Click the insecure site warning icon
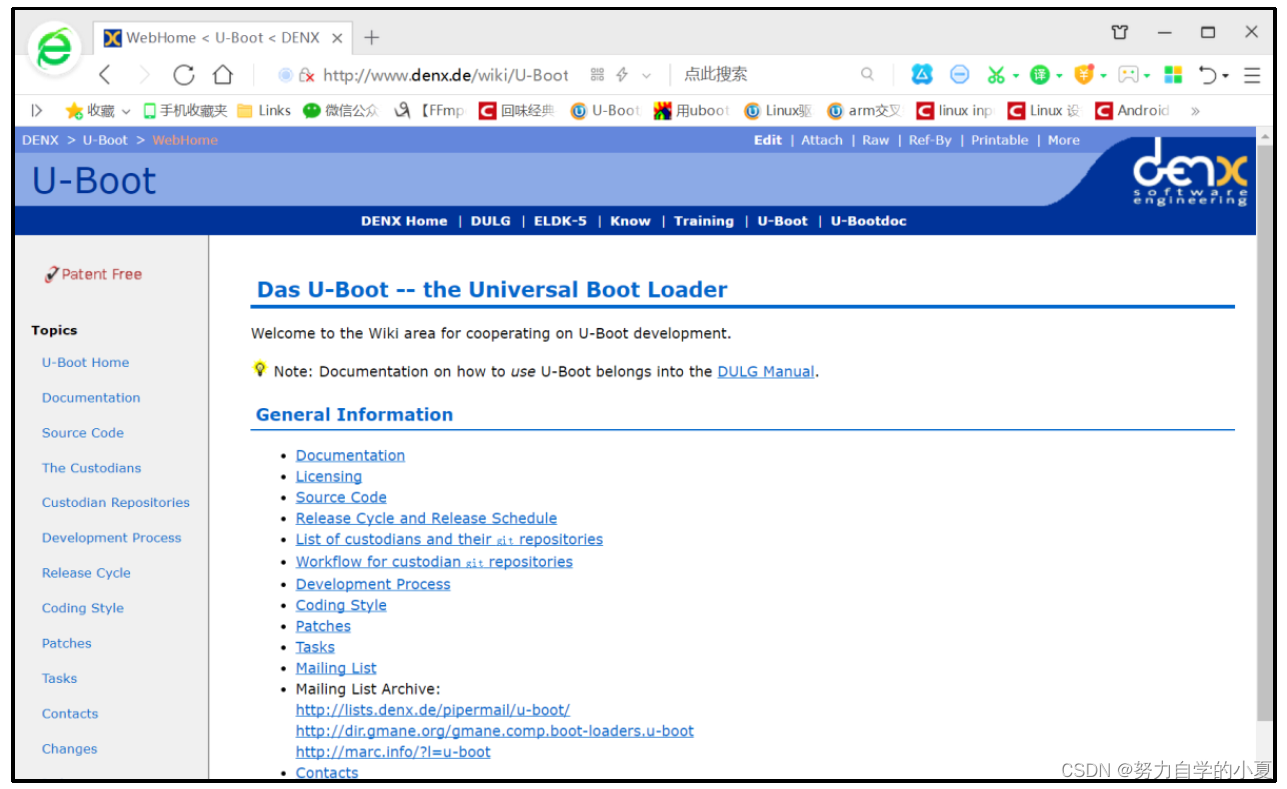1287x789 pixels. point(307,75)
